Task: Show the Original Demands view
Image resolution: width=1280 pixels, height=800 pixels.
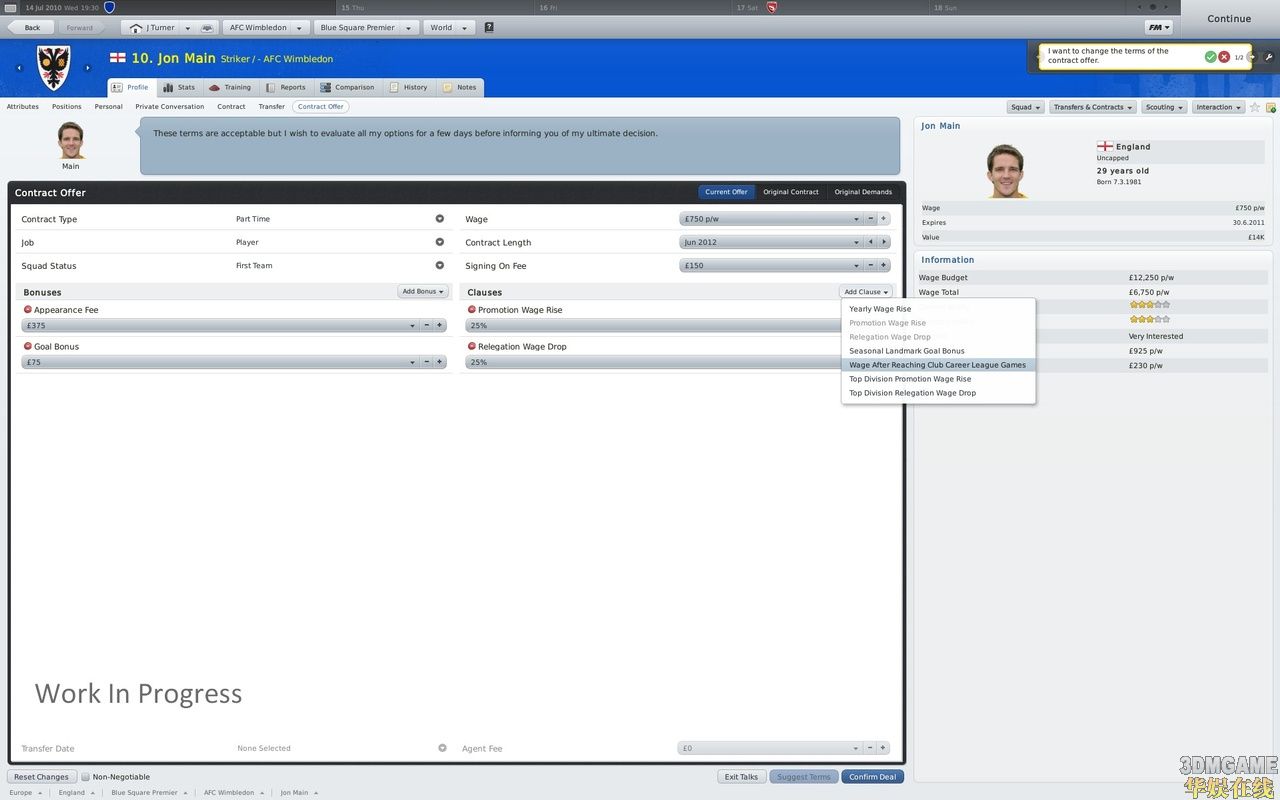Action: tap(863, 192)
